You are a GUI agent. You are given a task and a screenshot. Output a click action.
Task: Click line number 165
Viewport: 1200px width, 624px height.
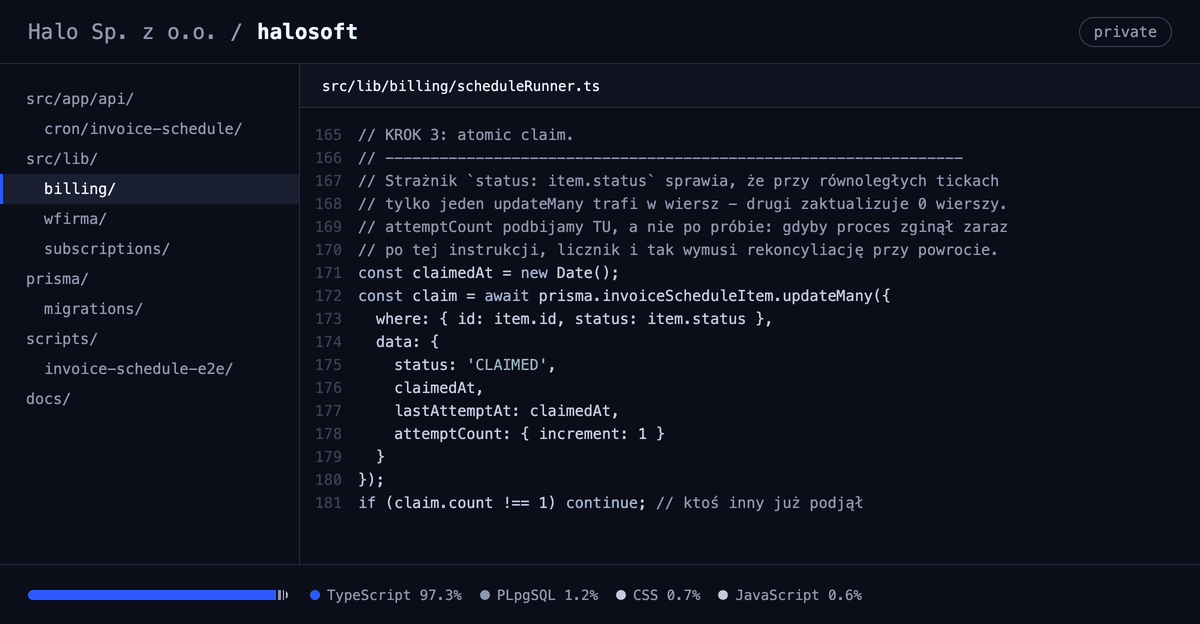click(x=328, y=135)
